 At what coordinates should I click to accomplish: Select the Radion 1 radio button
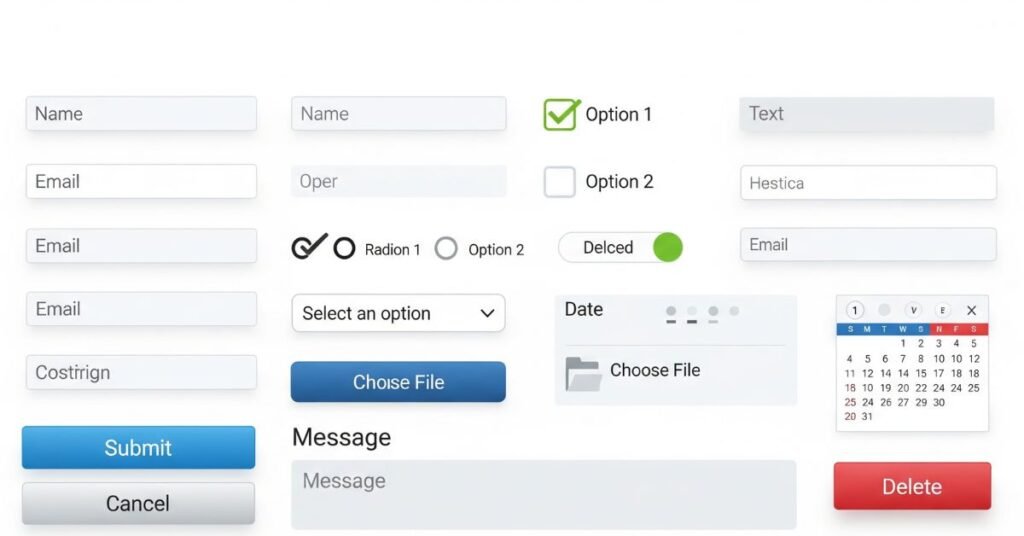click(344, 249)
